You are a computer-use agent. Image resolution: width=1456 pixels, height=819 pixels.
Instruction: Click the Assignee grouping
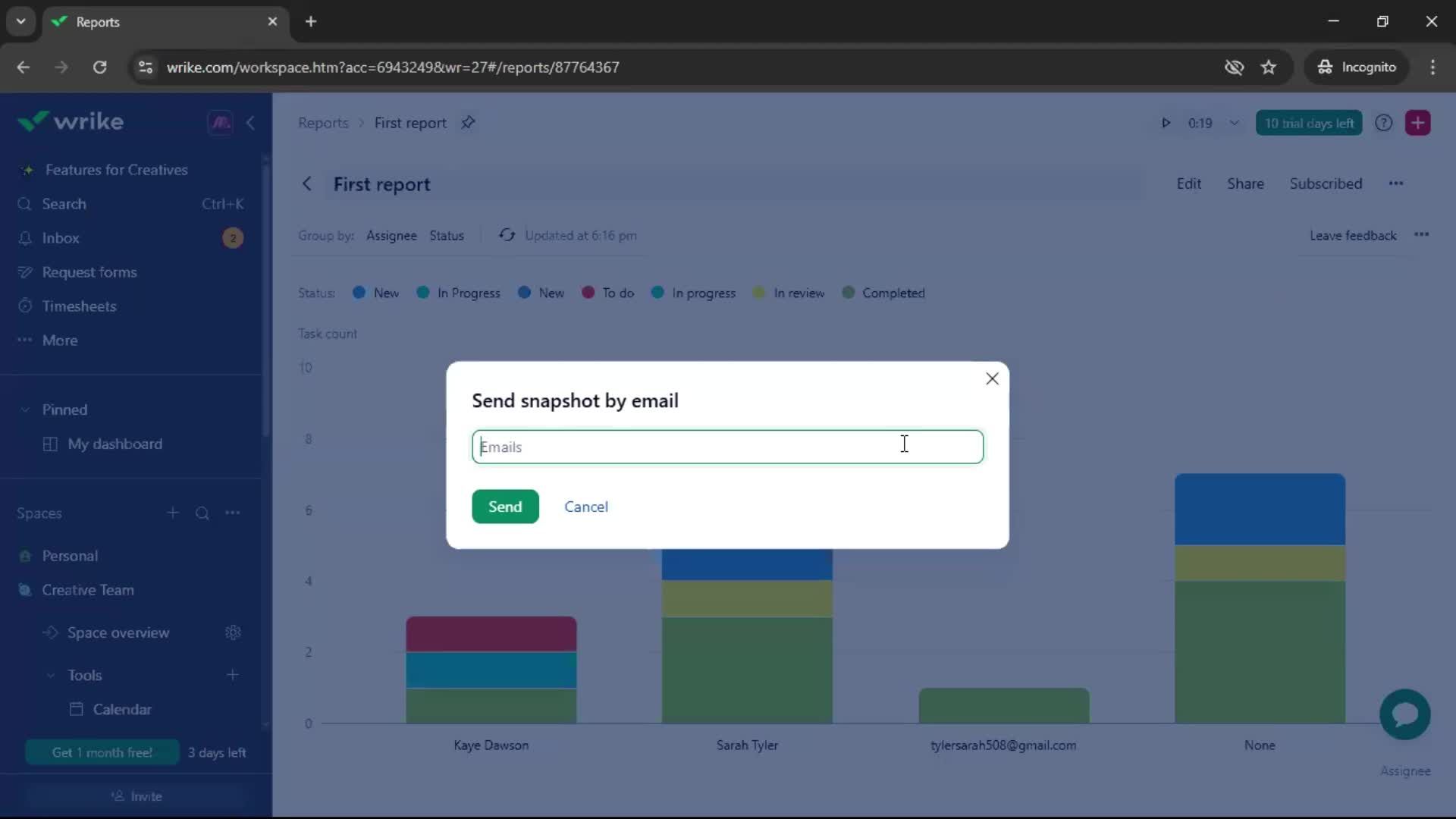click(391, 236)
